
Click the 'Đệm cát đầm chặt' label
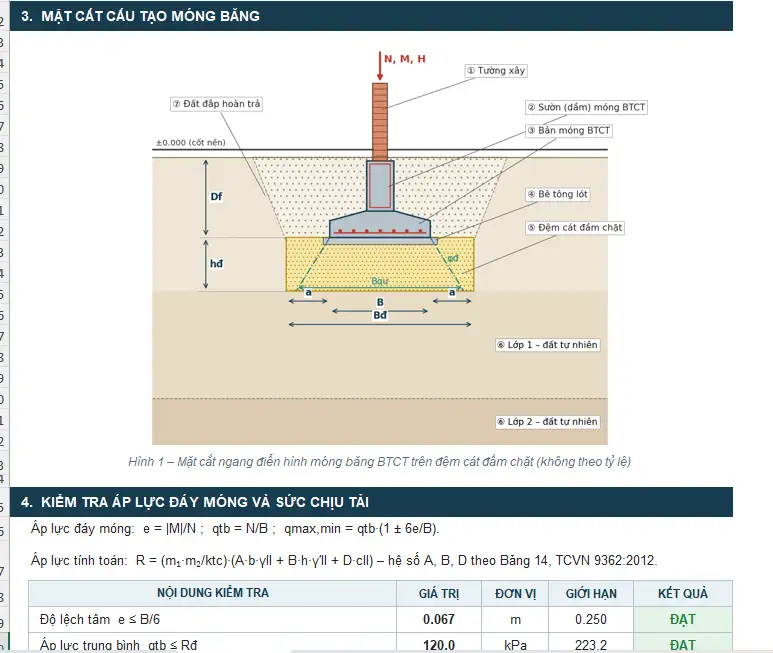575,228
